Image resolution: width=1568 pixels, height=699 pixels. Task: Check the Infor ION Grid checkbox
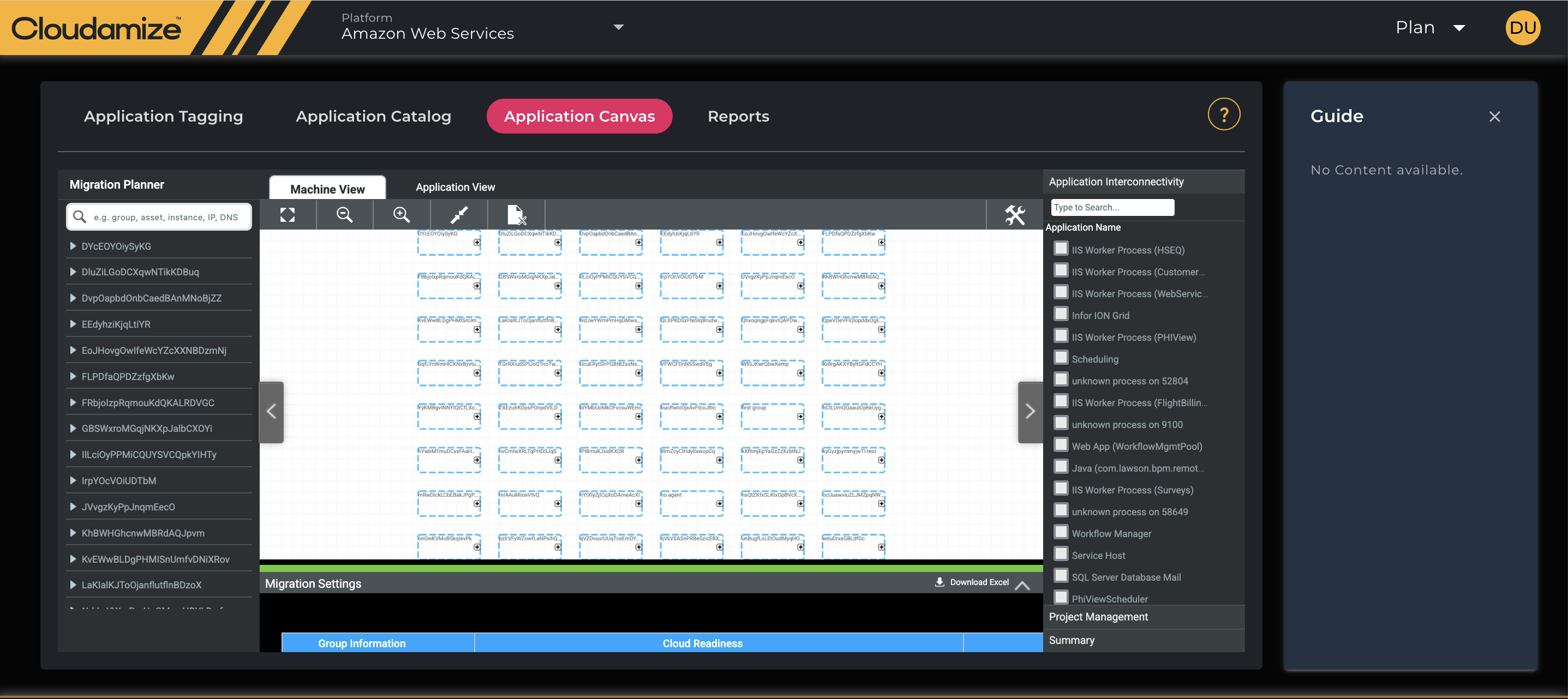coord(1061,314)
